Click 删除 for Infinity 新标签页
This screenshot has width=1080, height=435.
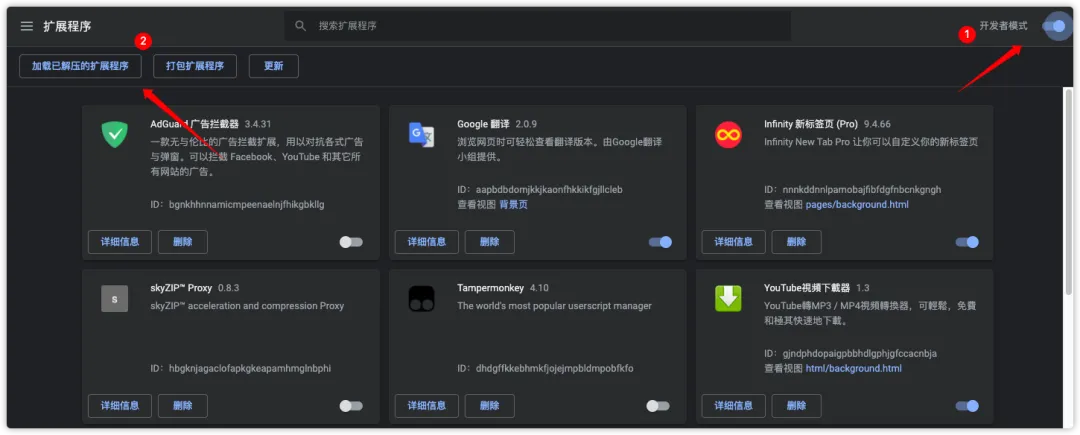(x=796, y=242)
